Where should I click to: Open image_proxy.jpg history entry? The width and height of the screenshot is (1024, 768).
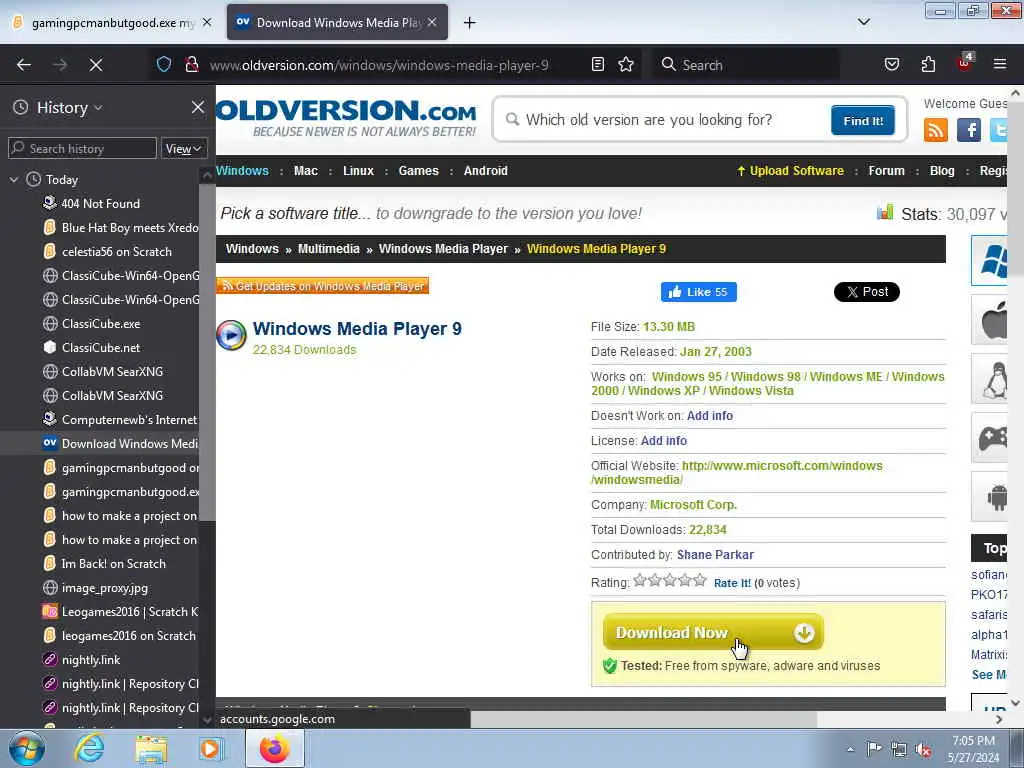point(104,588)
